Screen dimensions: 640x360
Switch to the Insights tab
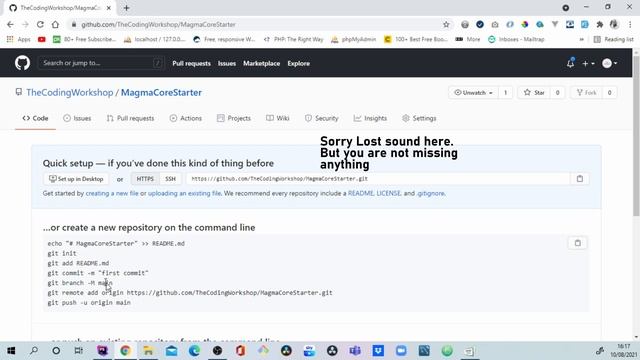pyautogui.click(x=370, y=118)
